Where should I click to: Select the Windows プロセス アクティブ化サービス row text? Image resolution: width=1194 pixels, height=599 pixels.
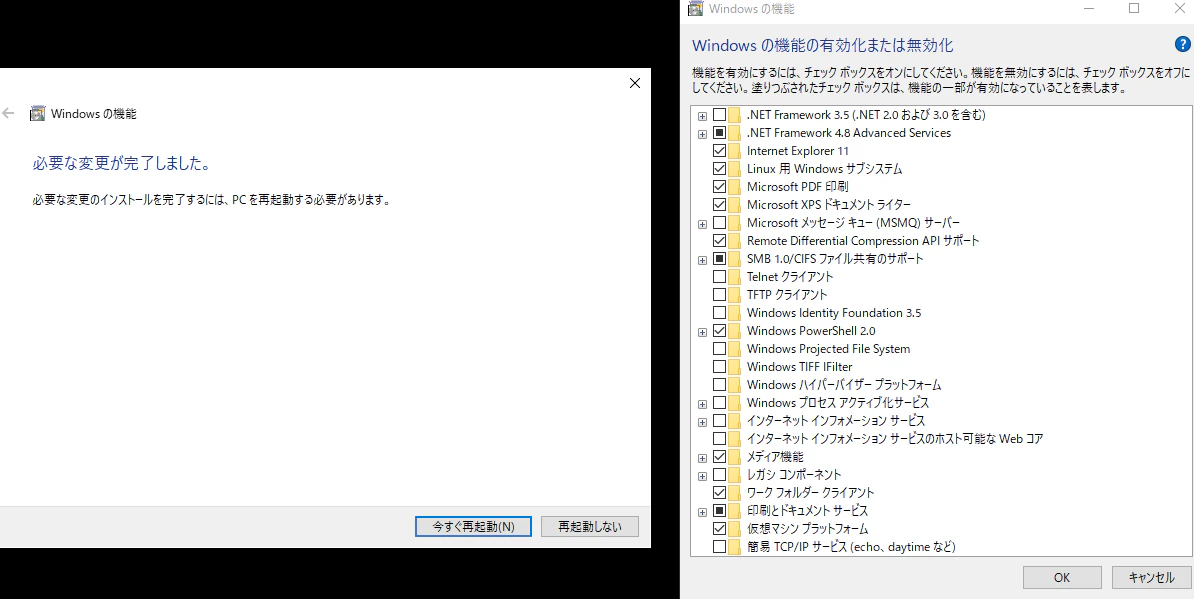[838, 403]
